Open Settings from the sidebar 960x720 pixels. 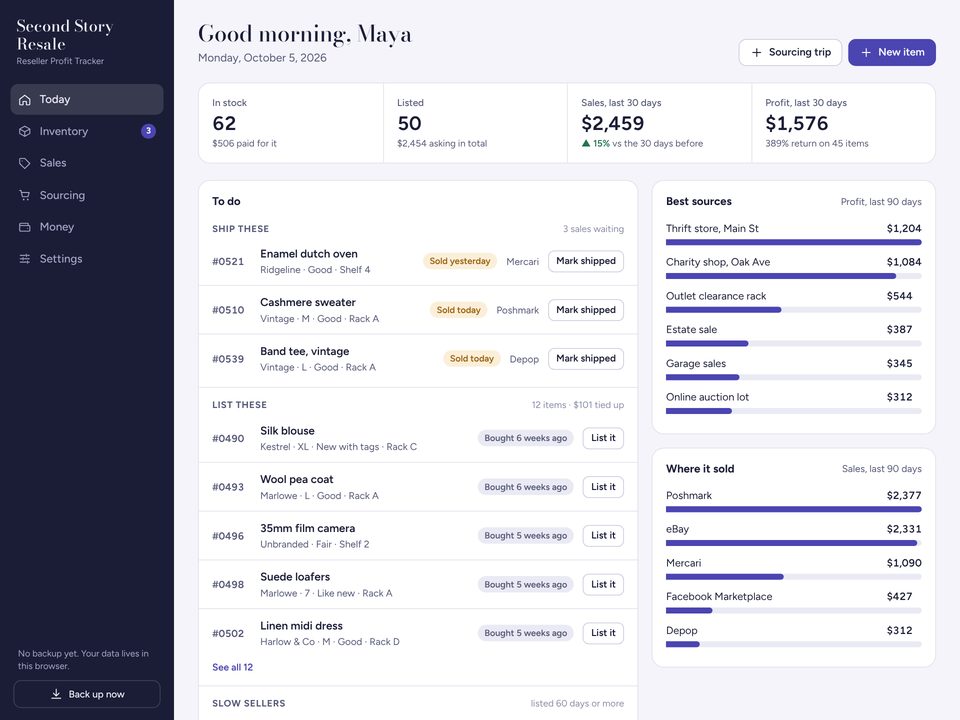[87, 259]
